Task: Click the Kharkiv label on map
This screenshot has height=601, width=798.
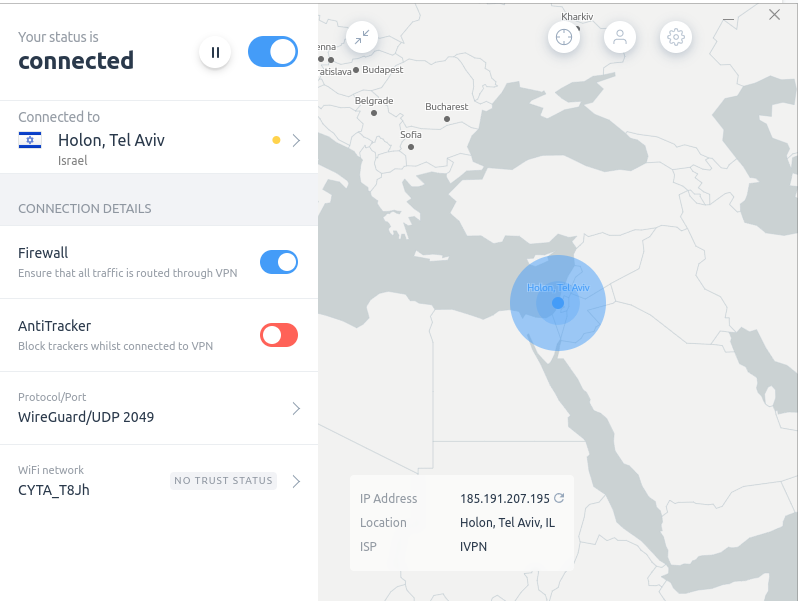Action: coord(577,17)
